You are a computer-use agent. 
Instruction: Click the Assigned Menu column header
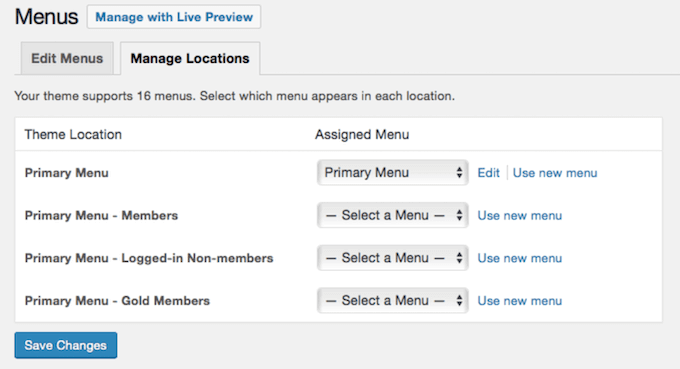click(362, 134)
